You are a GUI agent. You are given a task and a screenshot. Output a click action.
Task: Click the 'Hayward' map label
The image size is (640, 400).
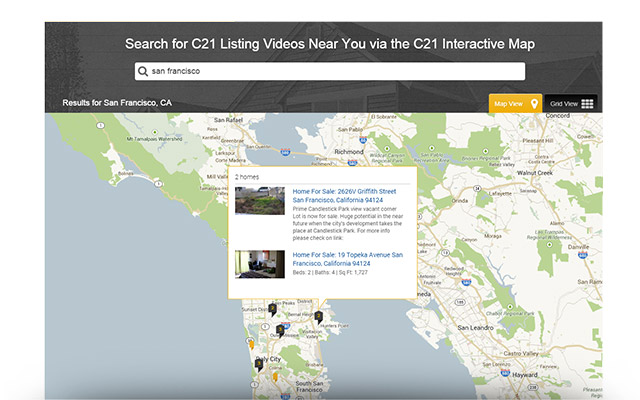click(x=525, y=374)
